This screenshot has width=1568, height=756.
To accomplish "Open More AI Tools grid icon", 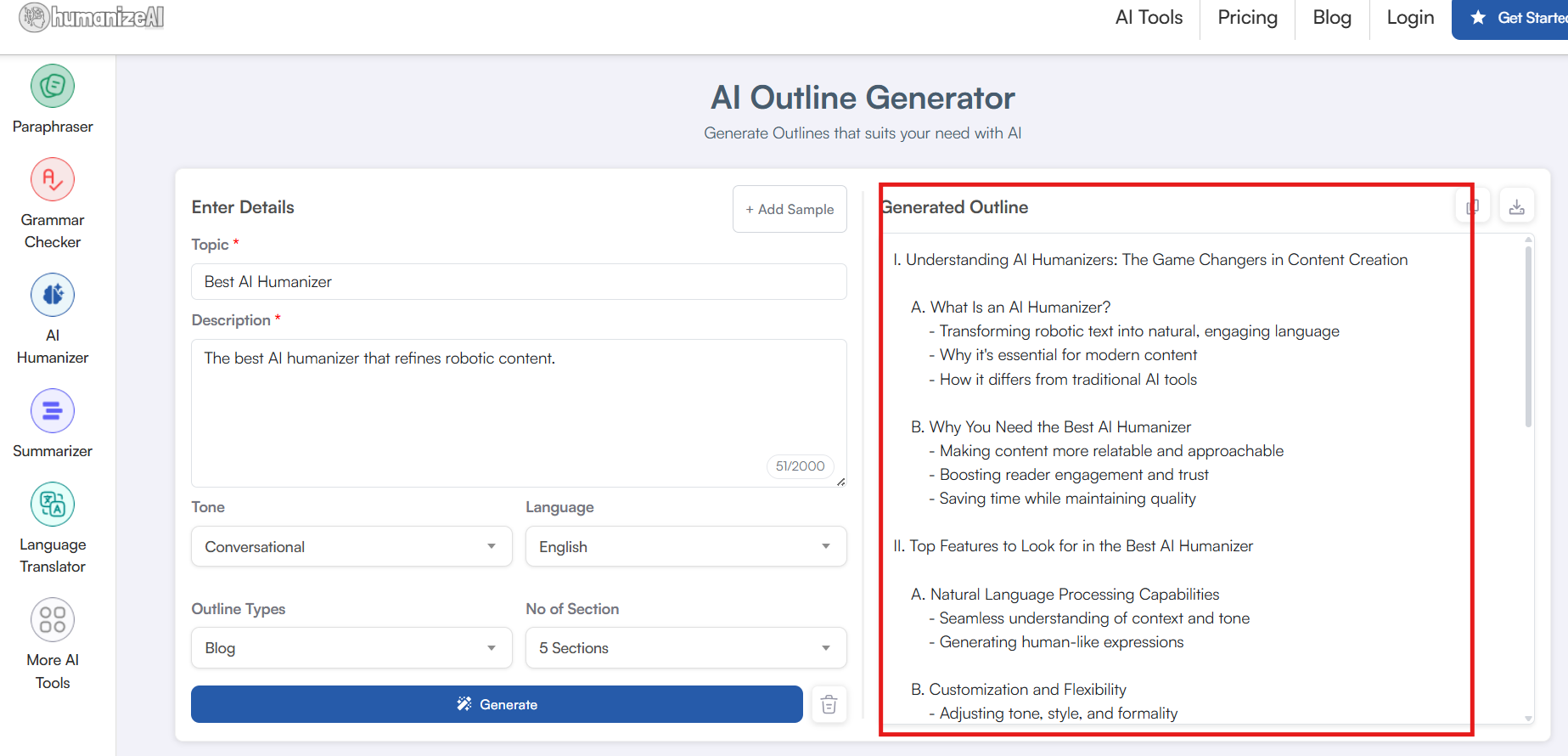I will click(x=53, y=620).
